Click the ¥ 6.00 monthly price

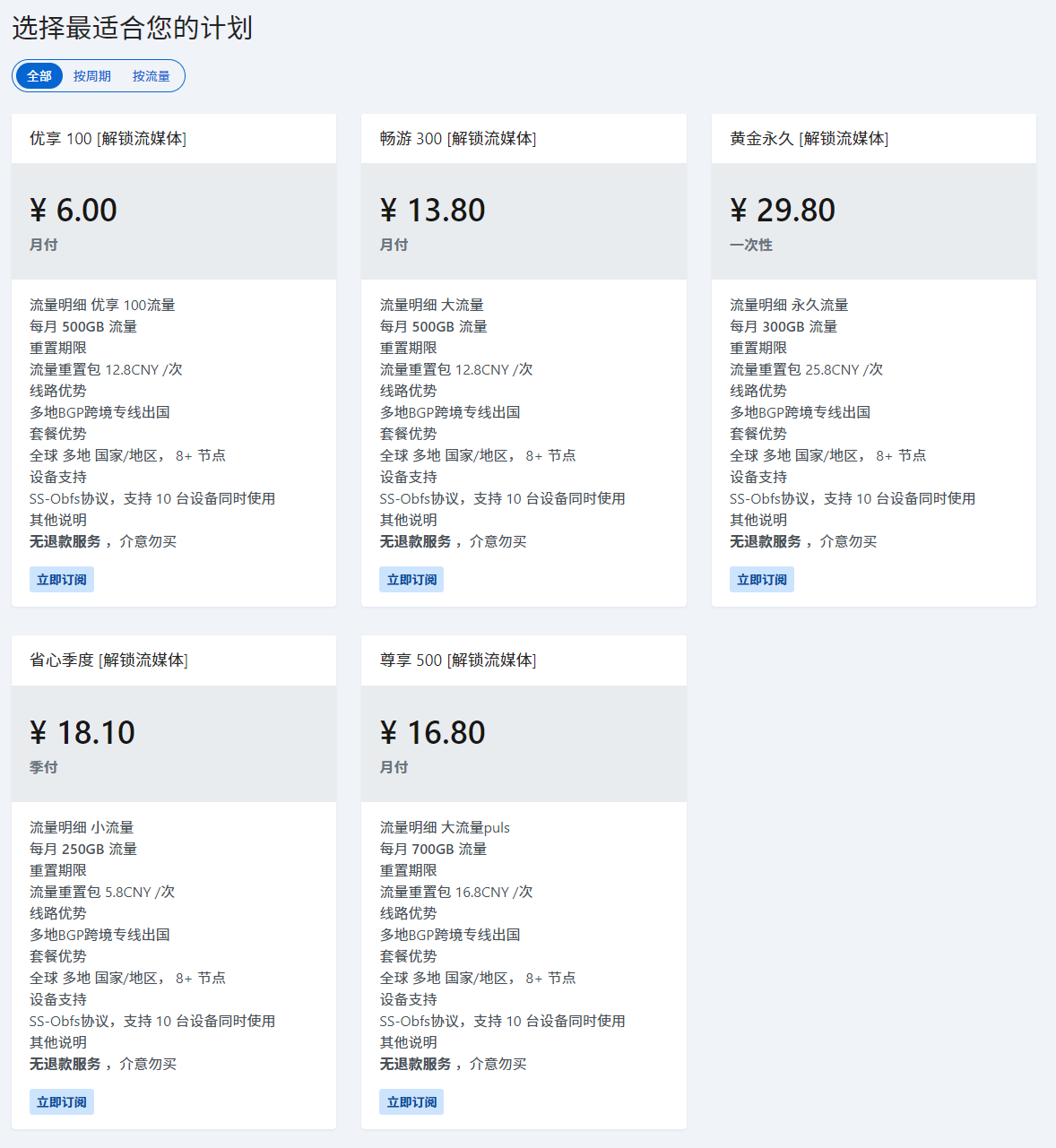click(74, 211)
